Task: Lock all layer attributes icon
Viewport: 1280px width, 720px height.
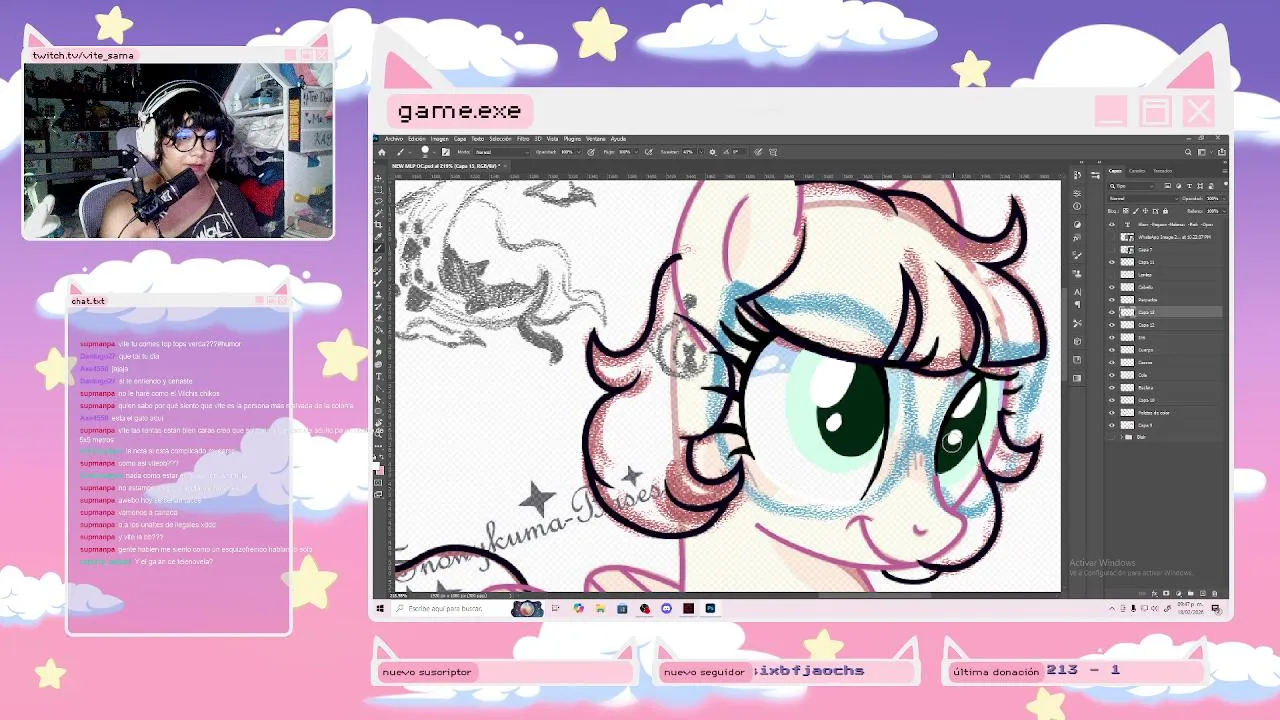Action: (1165, 211)
